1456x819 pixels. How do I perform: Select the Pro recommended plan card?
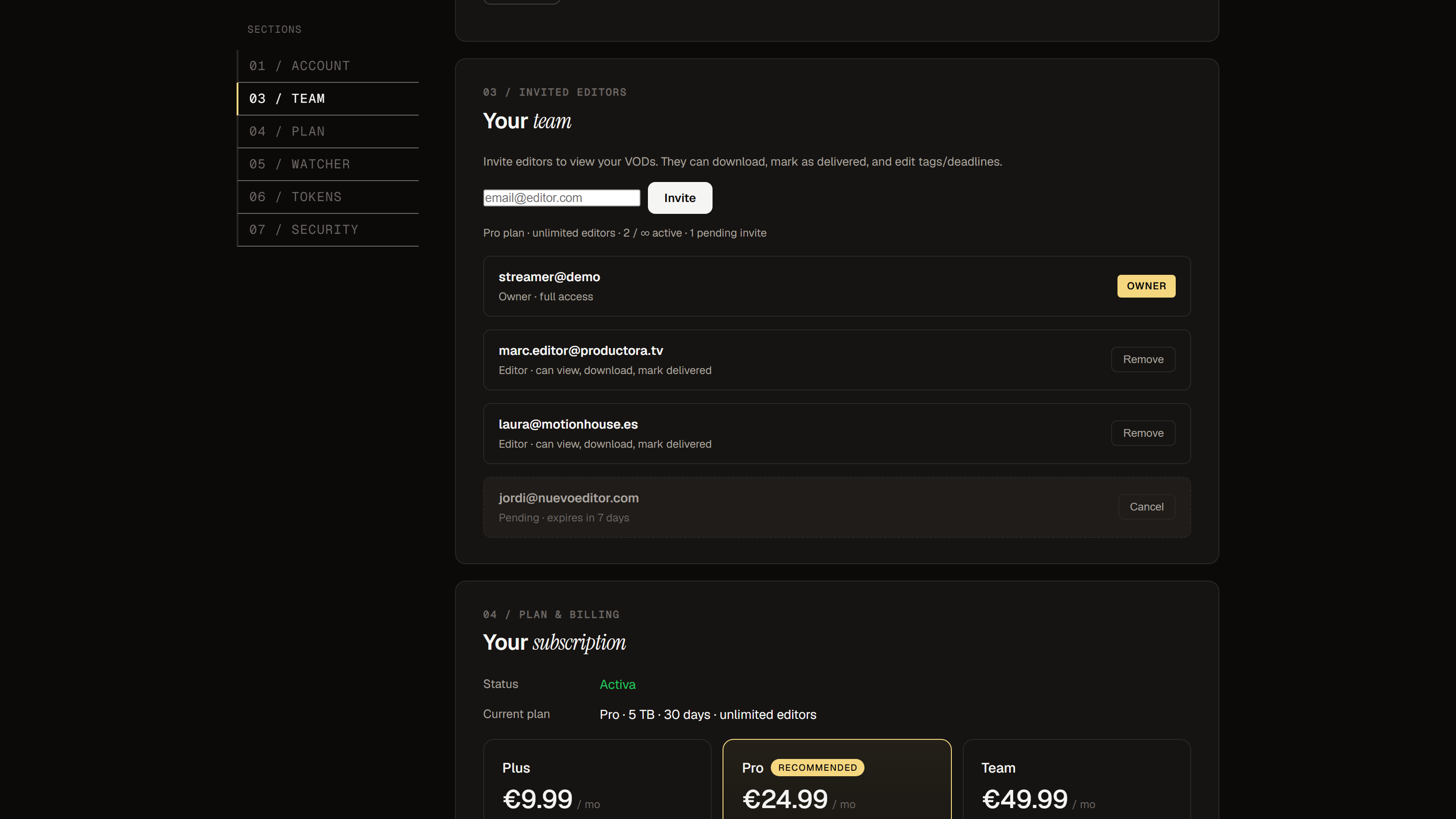click(x=837, y=779)
